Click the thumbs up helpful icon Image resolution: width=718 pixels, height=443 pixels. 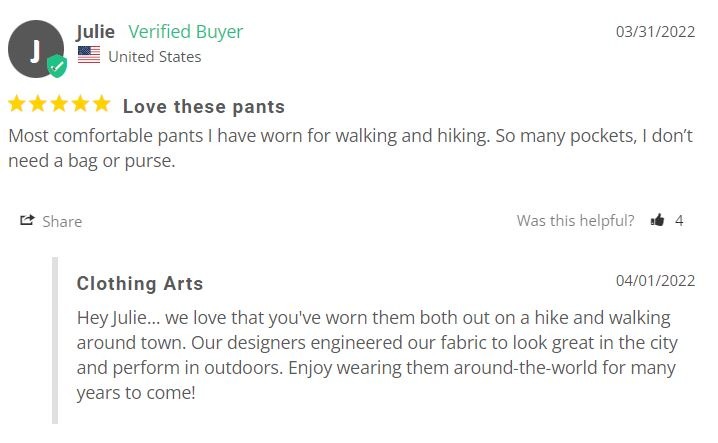click(657, 220)
